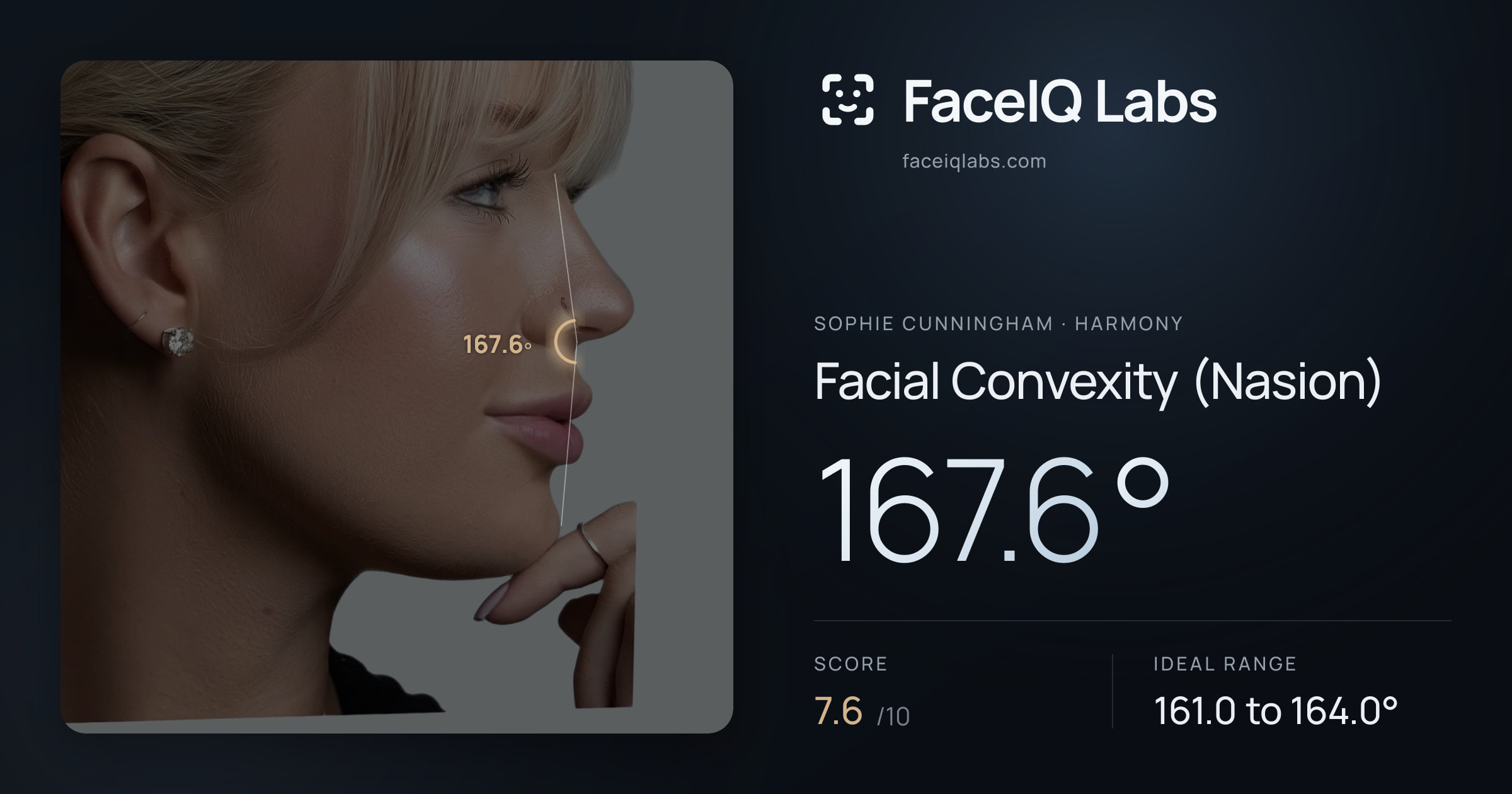Click the IDEAL RANGE label

(x=1225, y=664)
